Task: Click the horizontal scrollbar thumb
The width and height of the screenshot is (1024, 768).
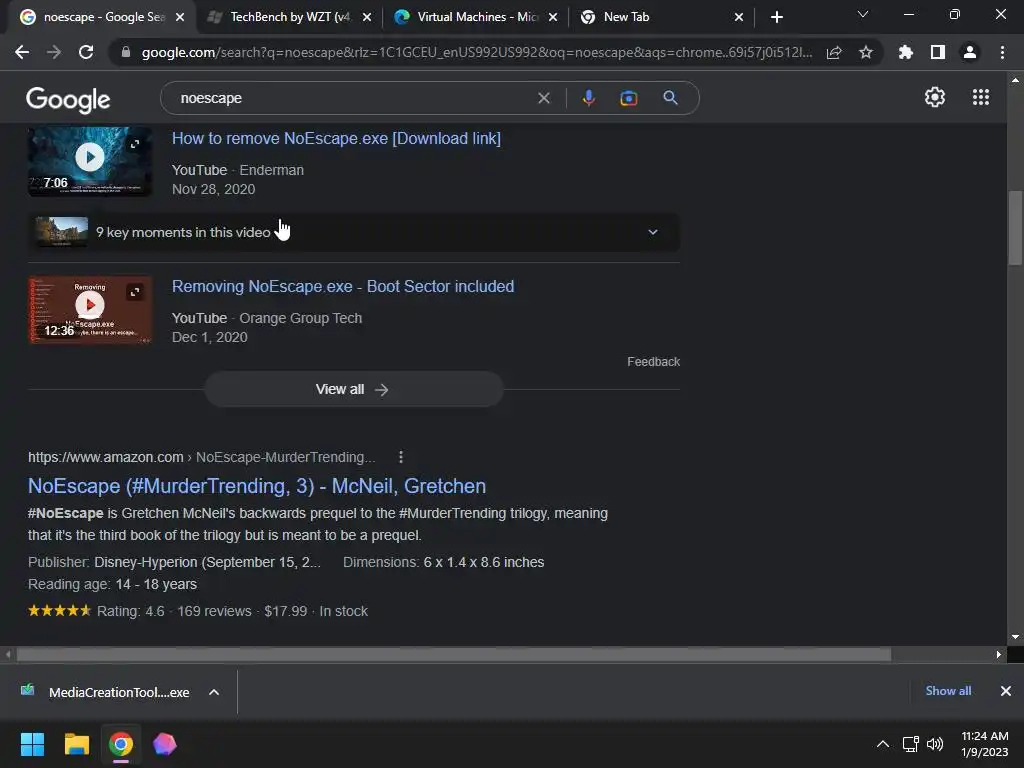Action: tap(453, 654)
